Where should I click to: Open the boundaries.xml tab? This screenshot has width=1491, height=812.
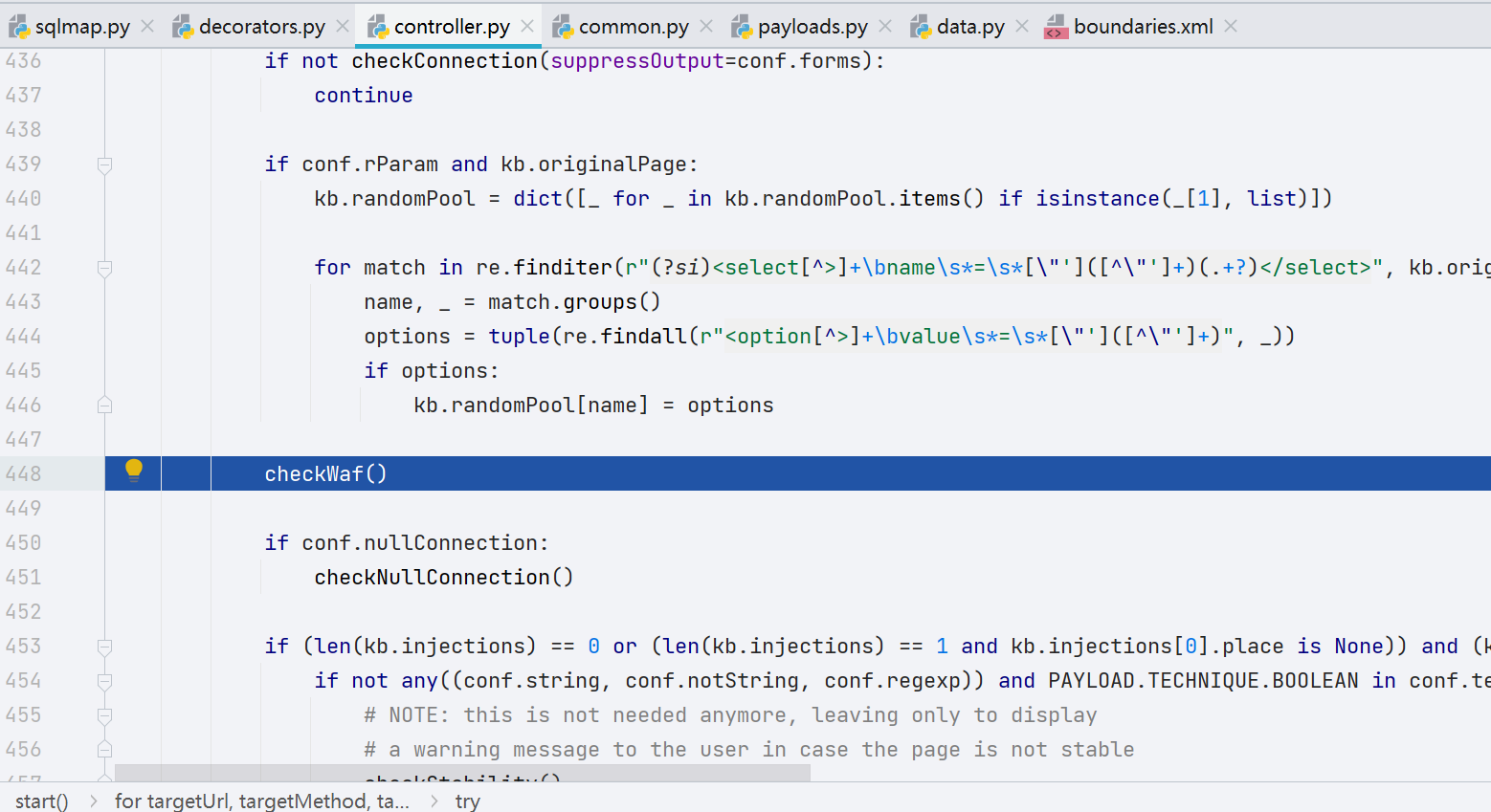point(1143,27)
